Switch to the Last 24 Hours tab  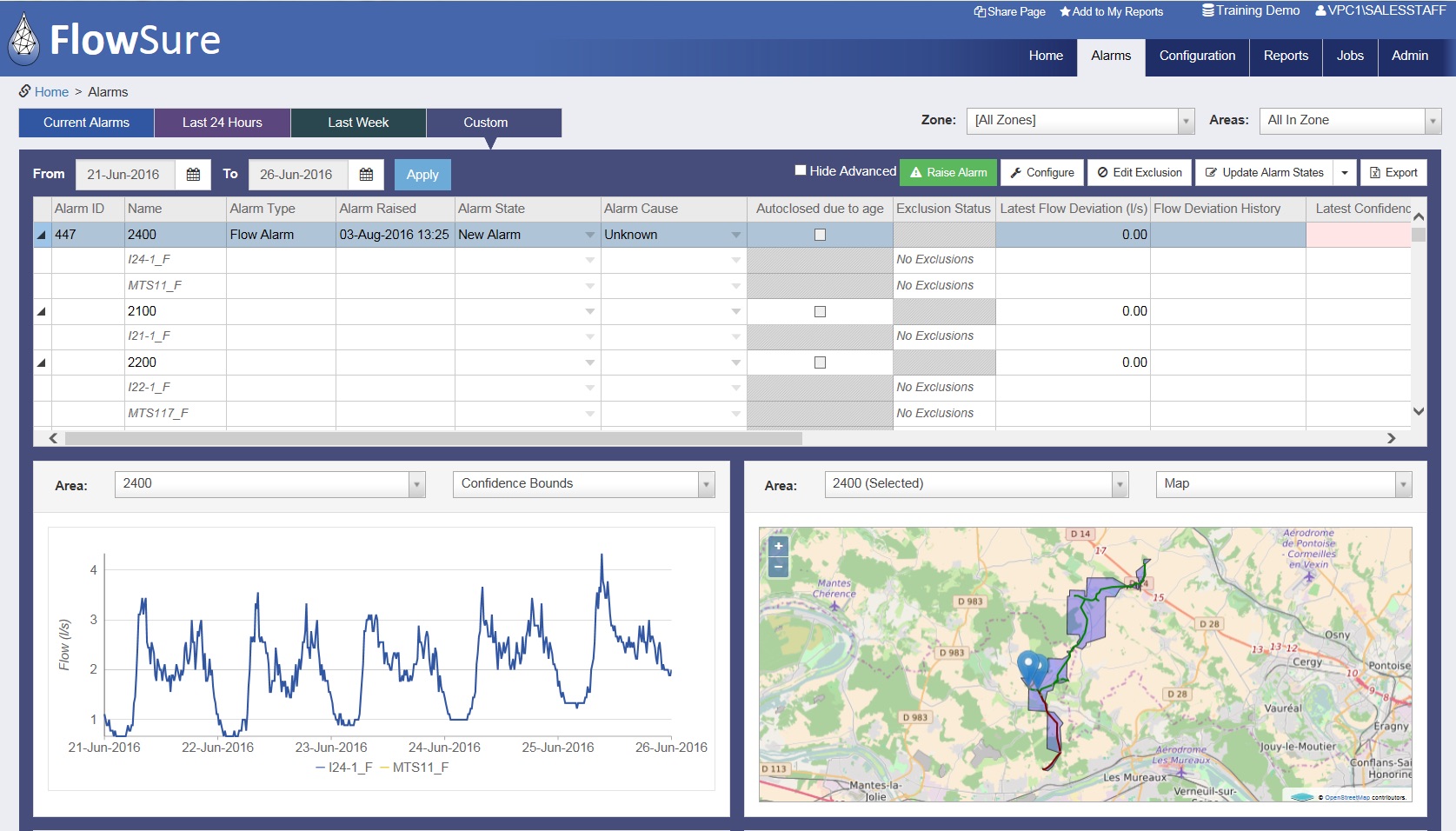(223, 123)
